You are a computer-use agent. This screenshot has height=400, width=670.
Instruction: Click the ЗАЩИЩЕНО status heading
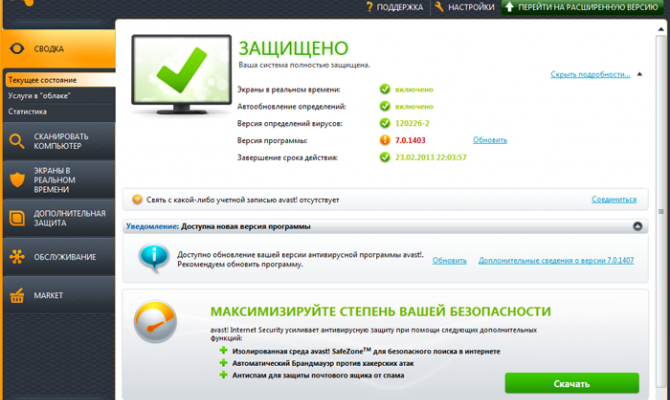point(294,48)
